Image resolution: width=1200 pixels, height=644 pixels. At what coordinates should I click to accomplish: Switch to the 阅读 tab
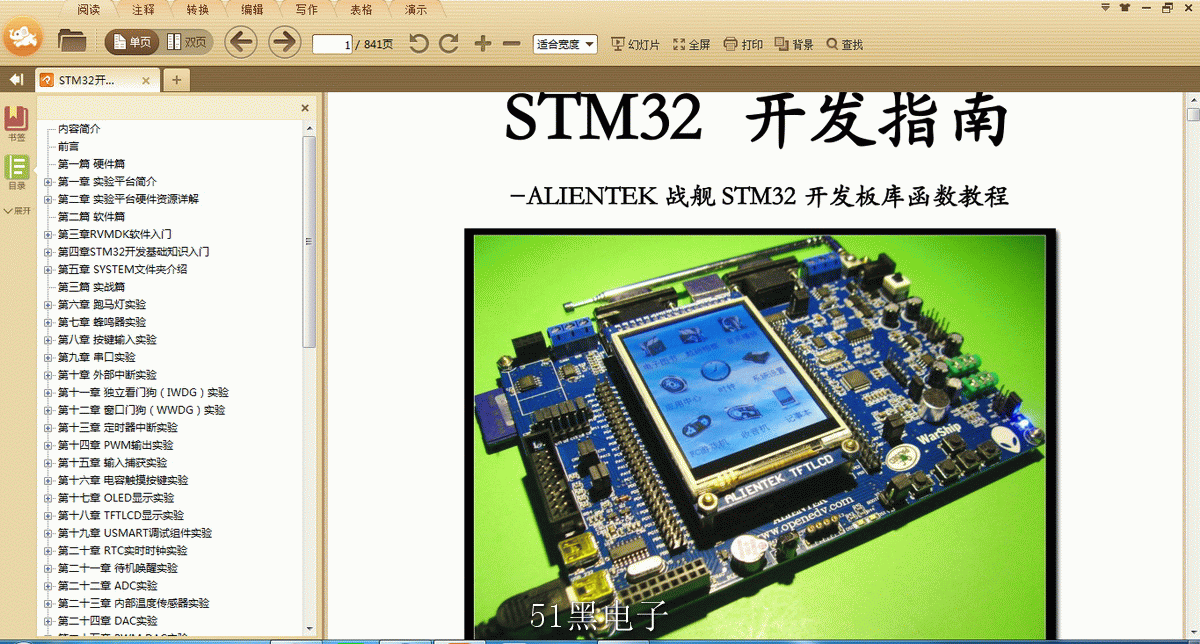coord(88,10)
